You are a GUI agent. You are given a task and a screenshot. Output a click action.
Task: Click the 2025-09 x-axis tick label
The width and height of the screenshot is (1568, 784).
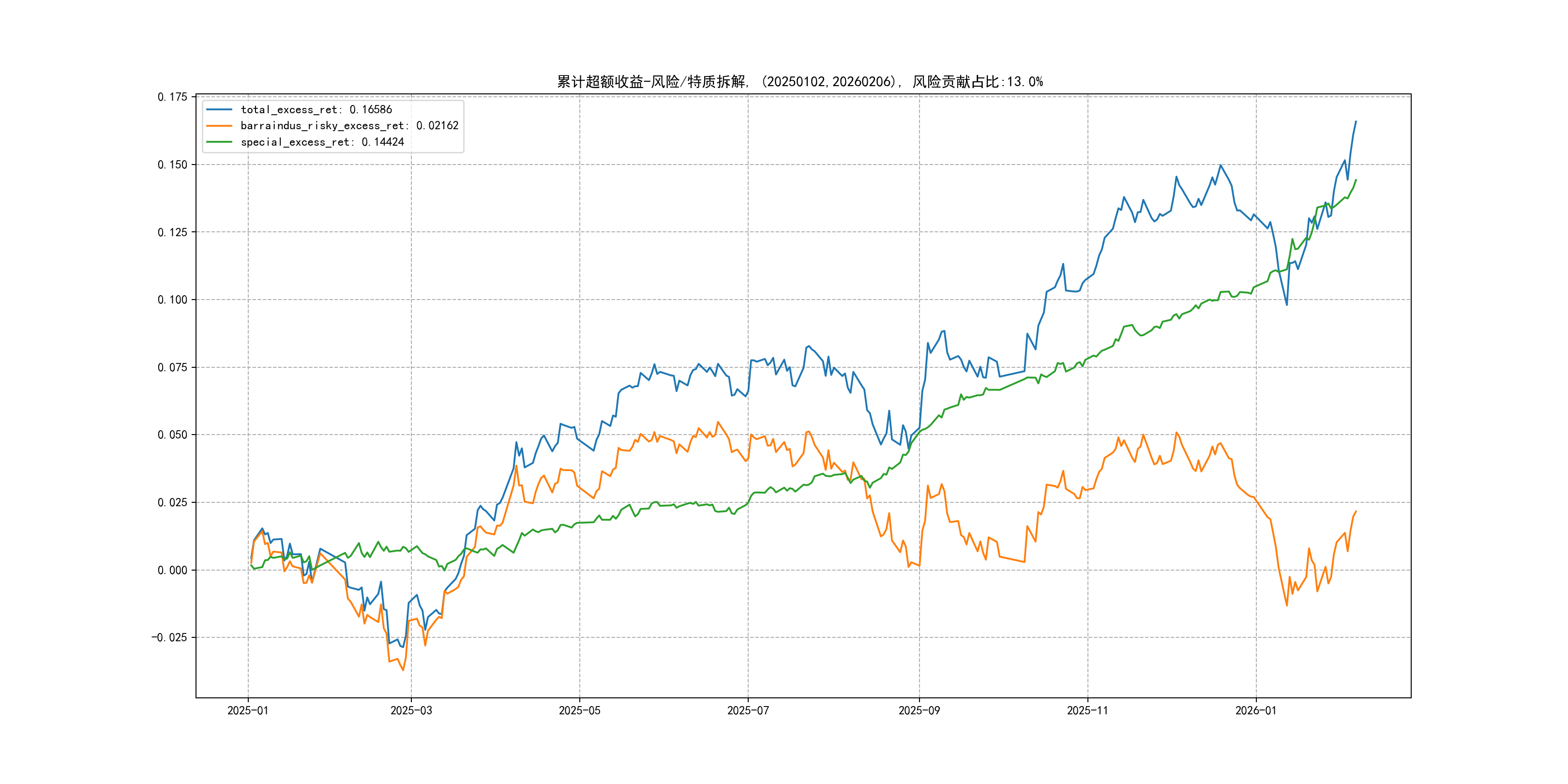pyautogui.click(x=919, y=710)
